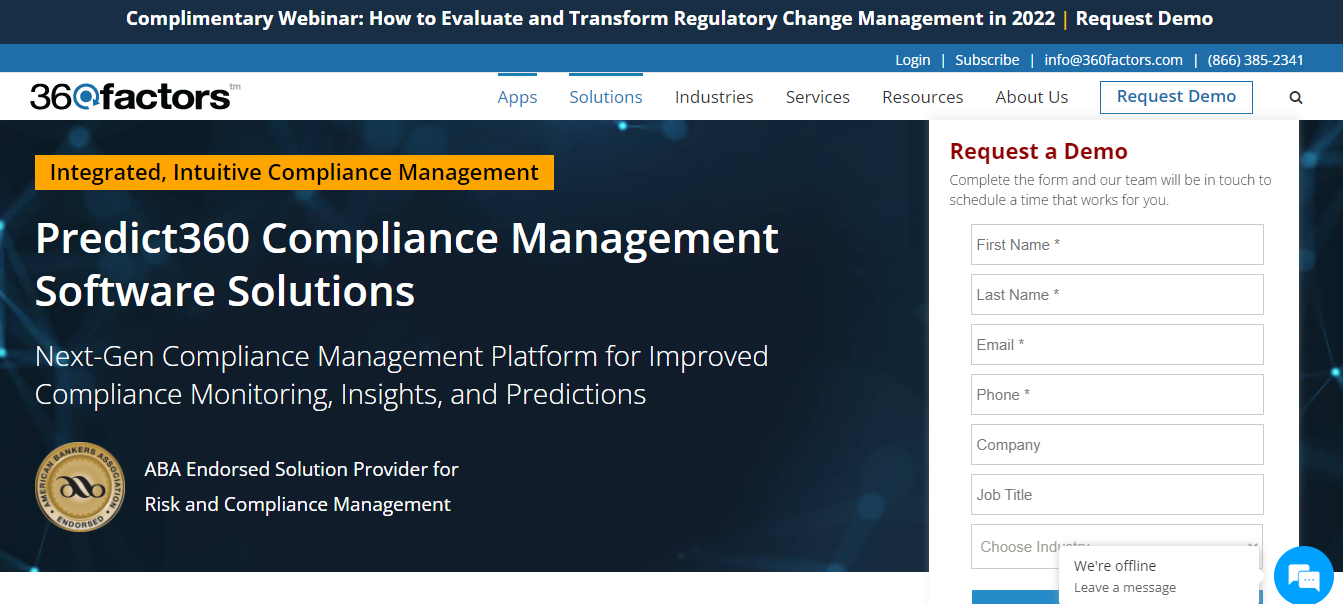This screenshot has width=1343, height=604.
Task: Click the info@360factors.com email link
Action: (1114, 60)
